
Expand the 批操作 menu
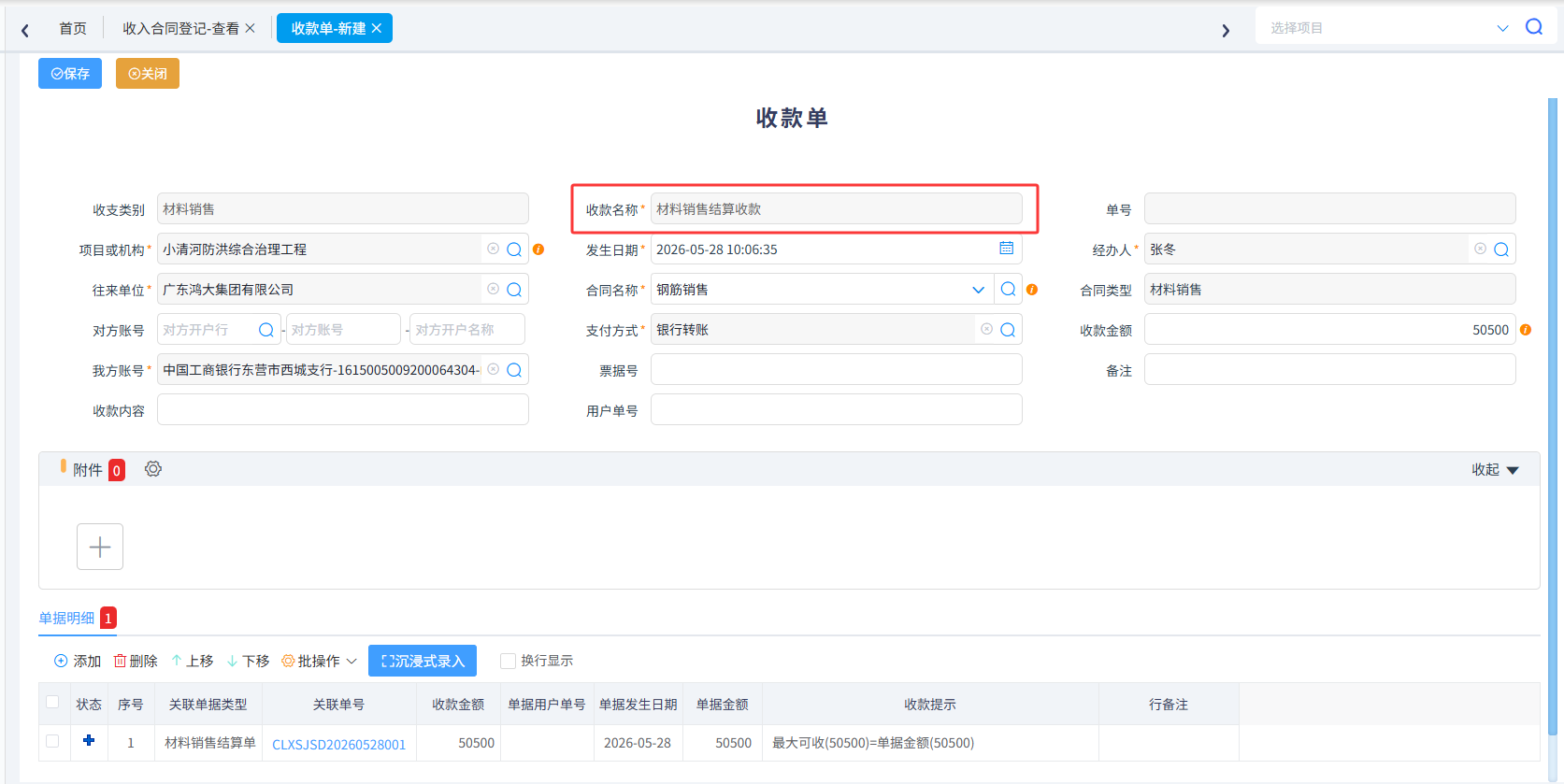coord(320,661)
